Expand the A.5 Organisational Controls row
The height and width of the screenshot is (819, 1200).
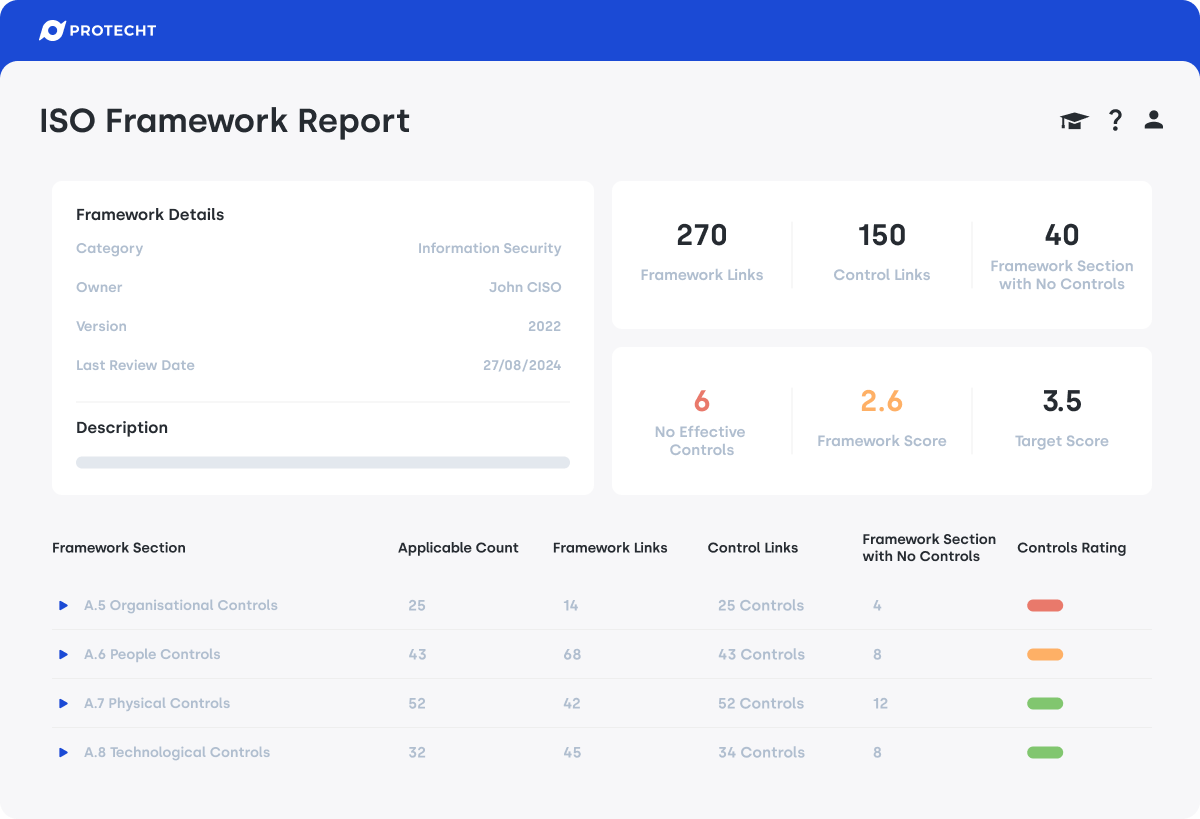point(181,605)
